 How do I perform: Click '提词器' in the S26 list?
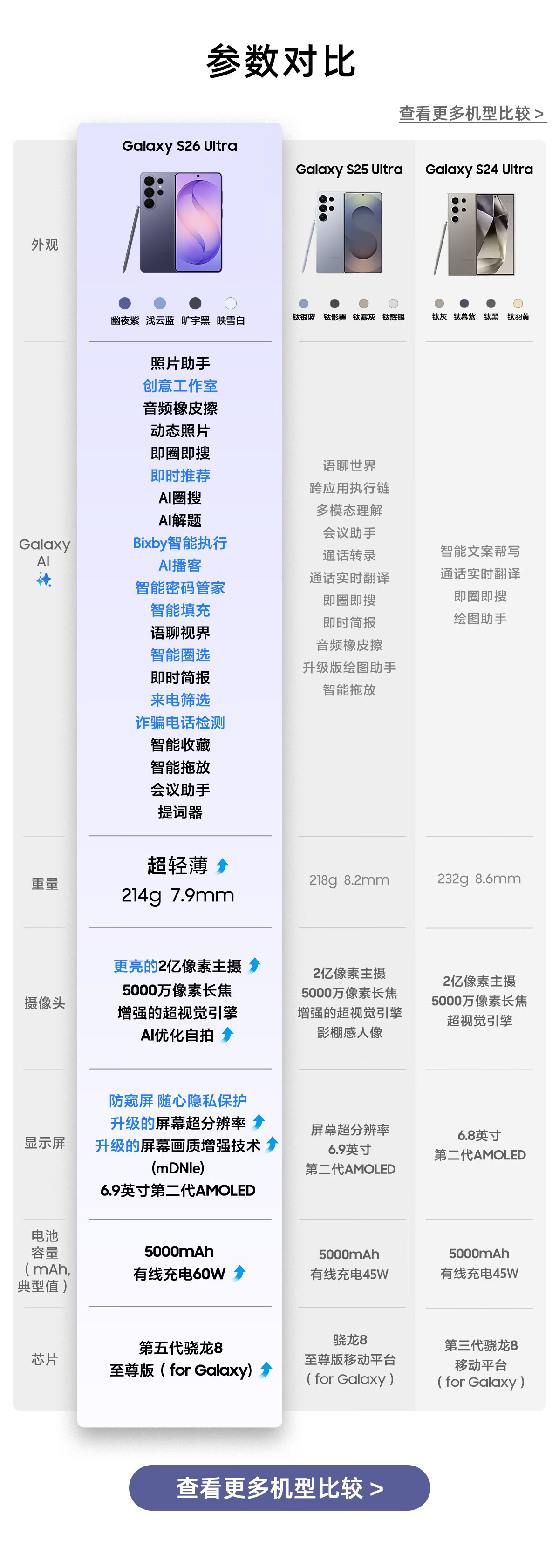click(180, 812)
